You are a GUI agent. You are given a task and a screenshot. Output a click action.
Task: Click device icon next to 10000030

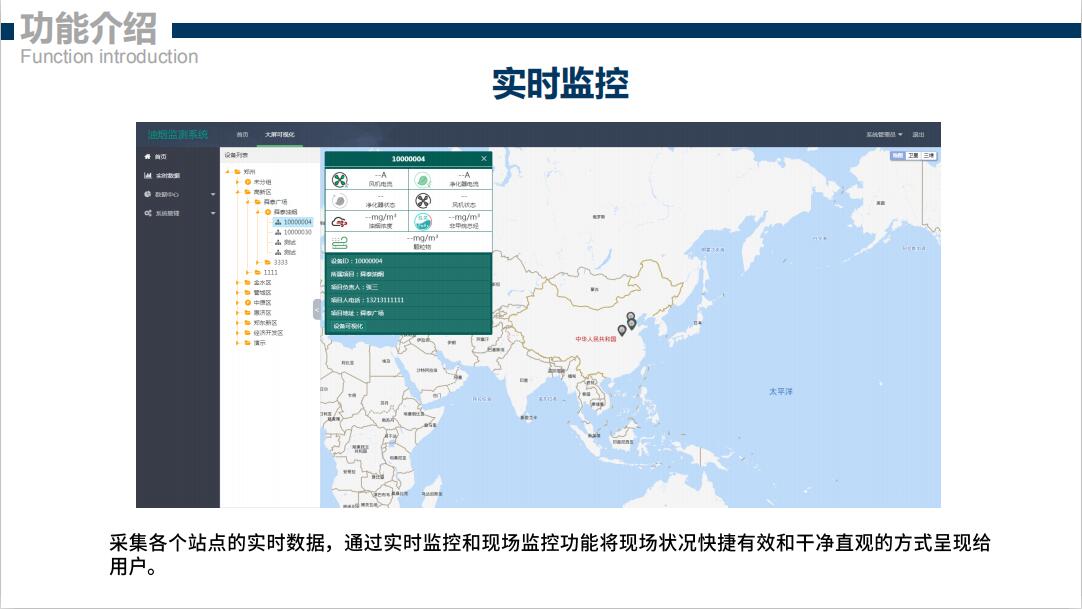tap(278, 232)
